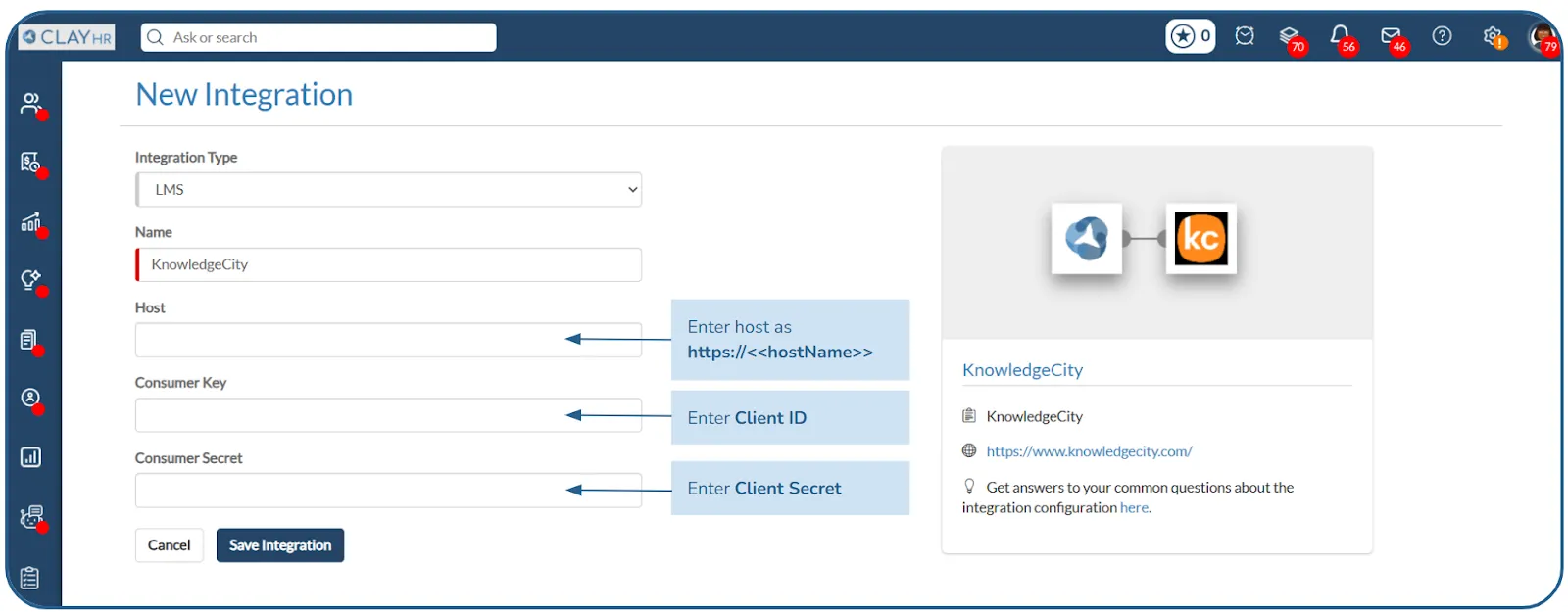Open the https://www.knowledgecity.com/ link
This screenshot has height=612, width=1568.
click(x=1089, y=451)
